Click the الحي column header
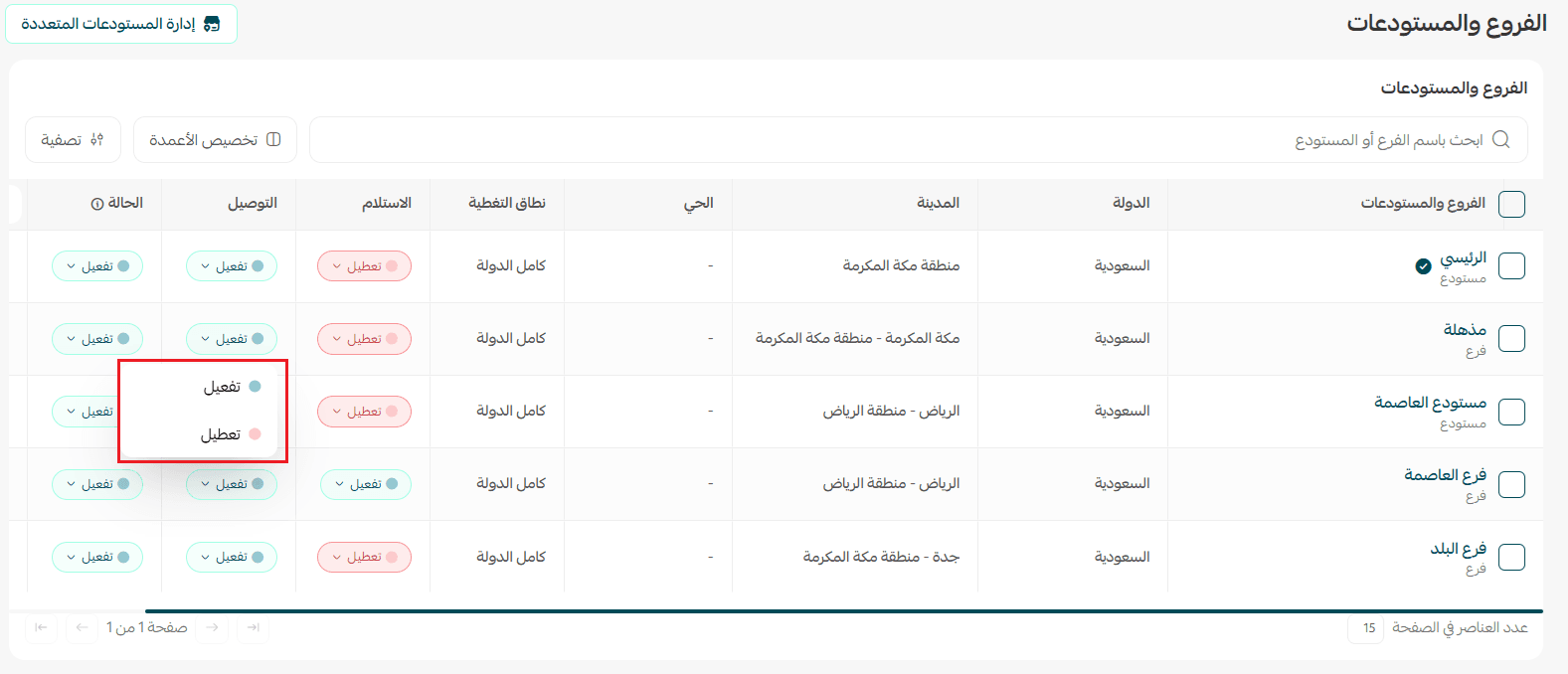The image size is (1568, 674). [699, 203]
